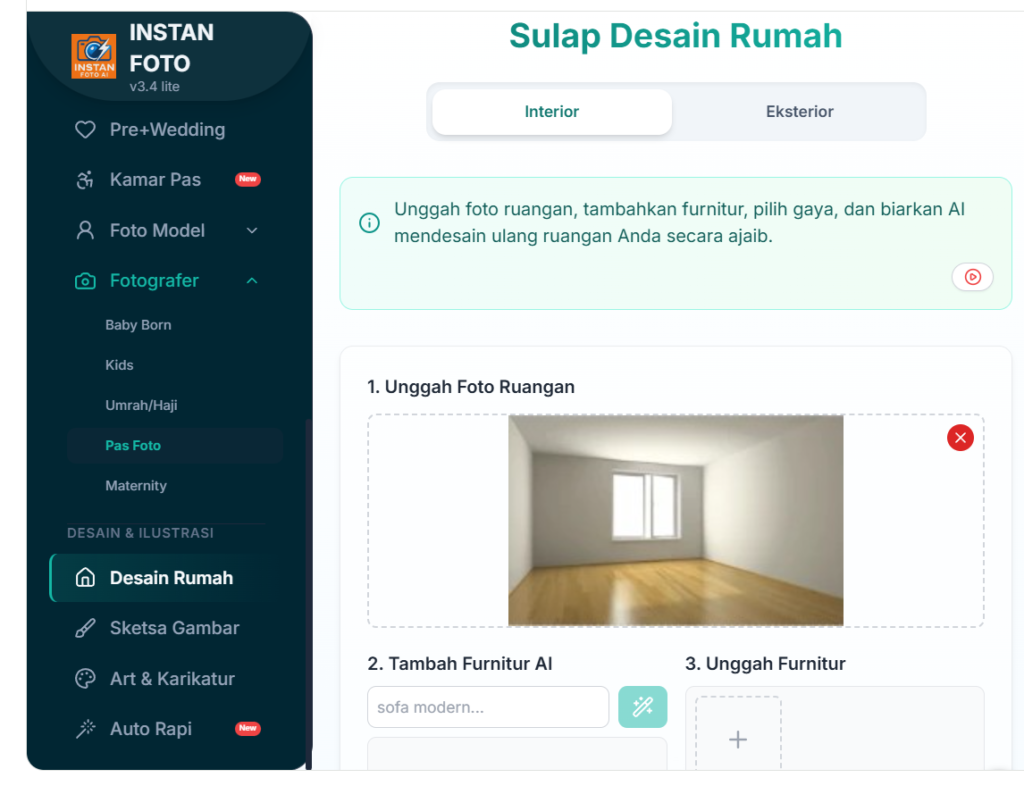Image resolution: width=1024 pixels, height=786 pixels.
Task: Click the palette icon beside Art & Karikatur
Action: tap(85, 679)
